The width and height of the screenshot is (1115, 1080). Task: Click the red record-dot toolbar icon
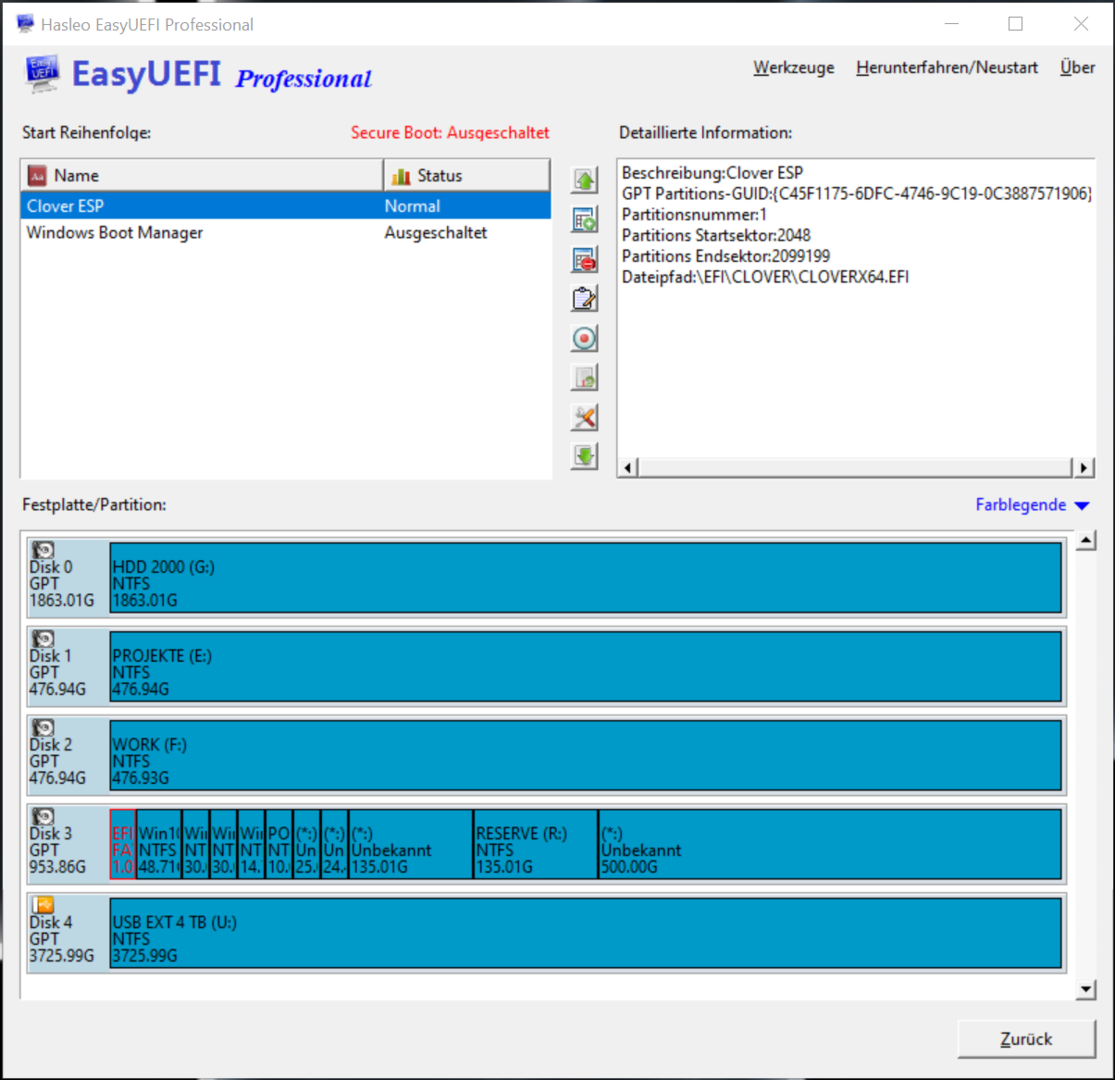584,338
